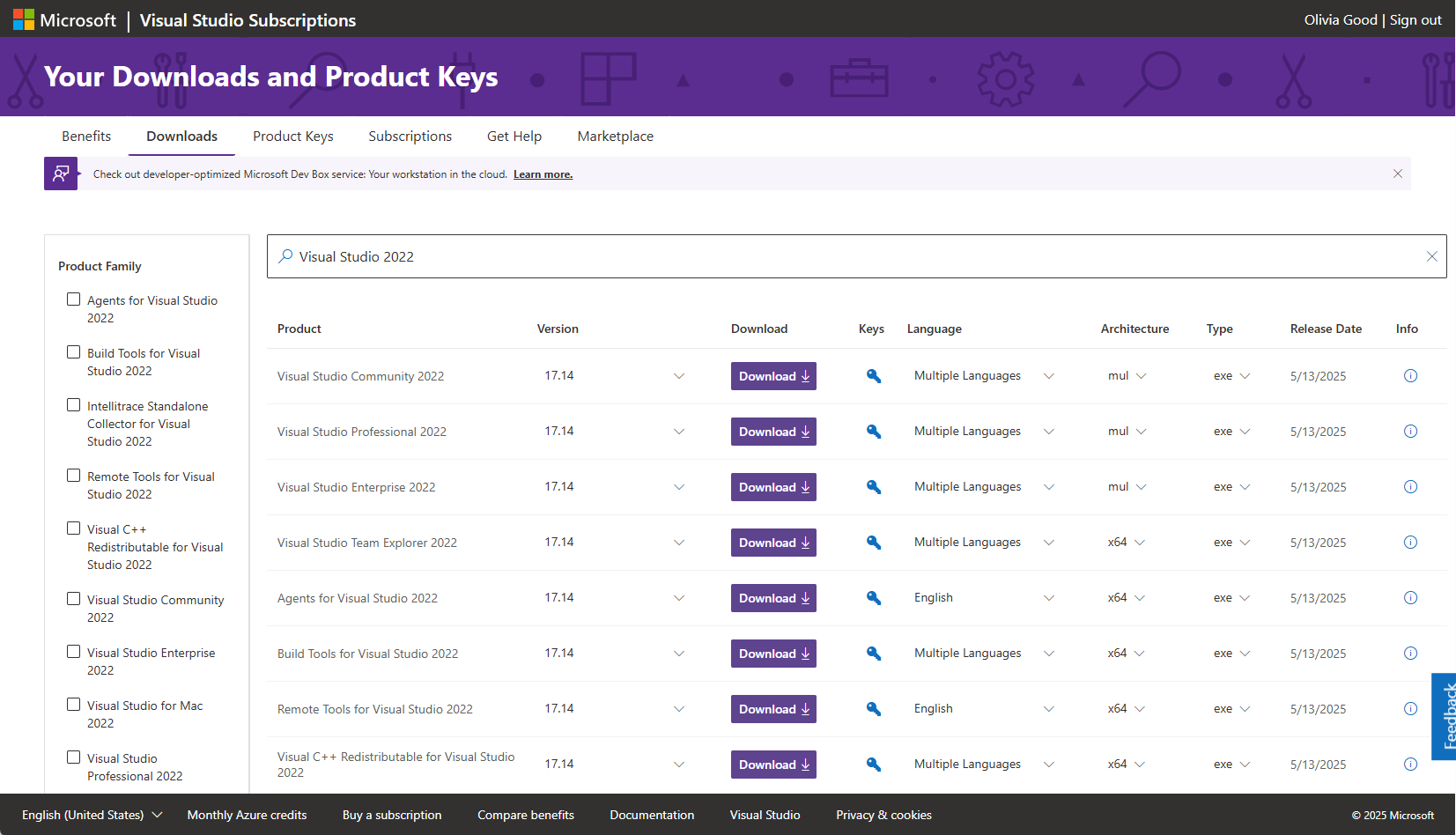Image resolution: width=1456 pixels, height=835 pixels.
Task: Open type dropdown for Build Tools for Visual Studio 2022 row
Action: point(1245,654)
